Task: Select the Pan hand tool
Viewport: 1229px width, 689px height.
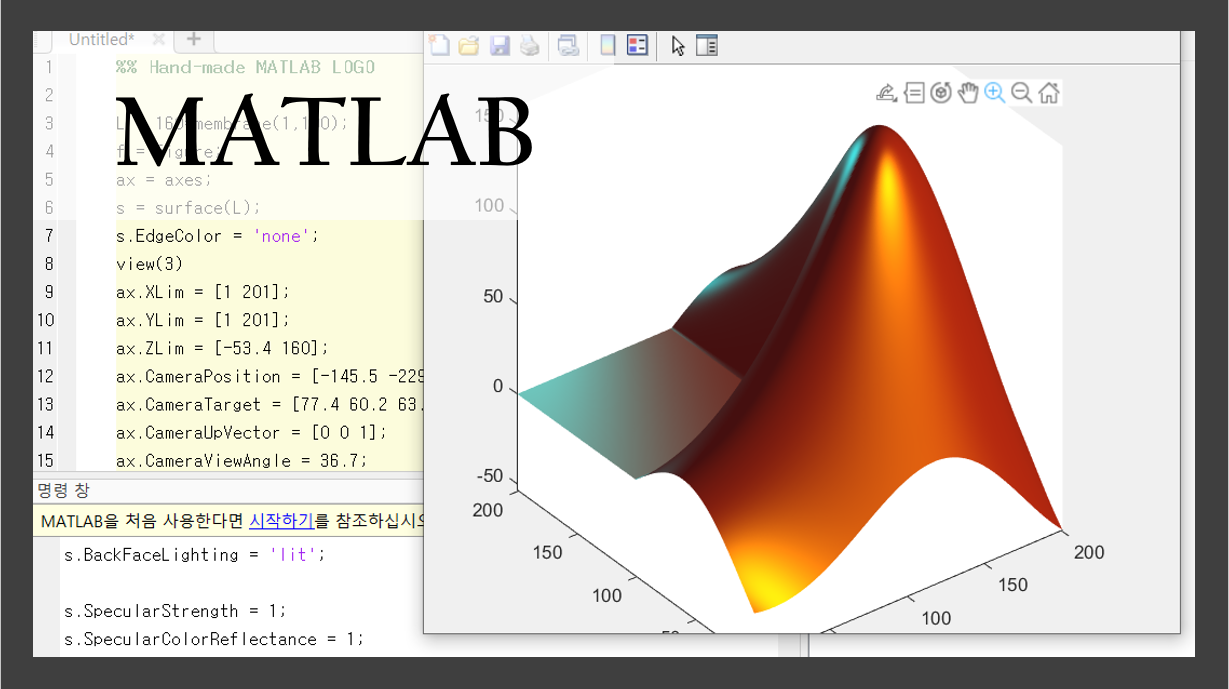Action: (x=968, y=93)
